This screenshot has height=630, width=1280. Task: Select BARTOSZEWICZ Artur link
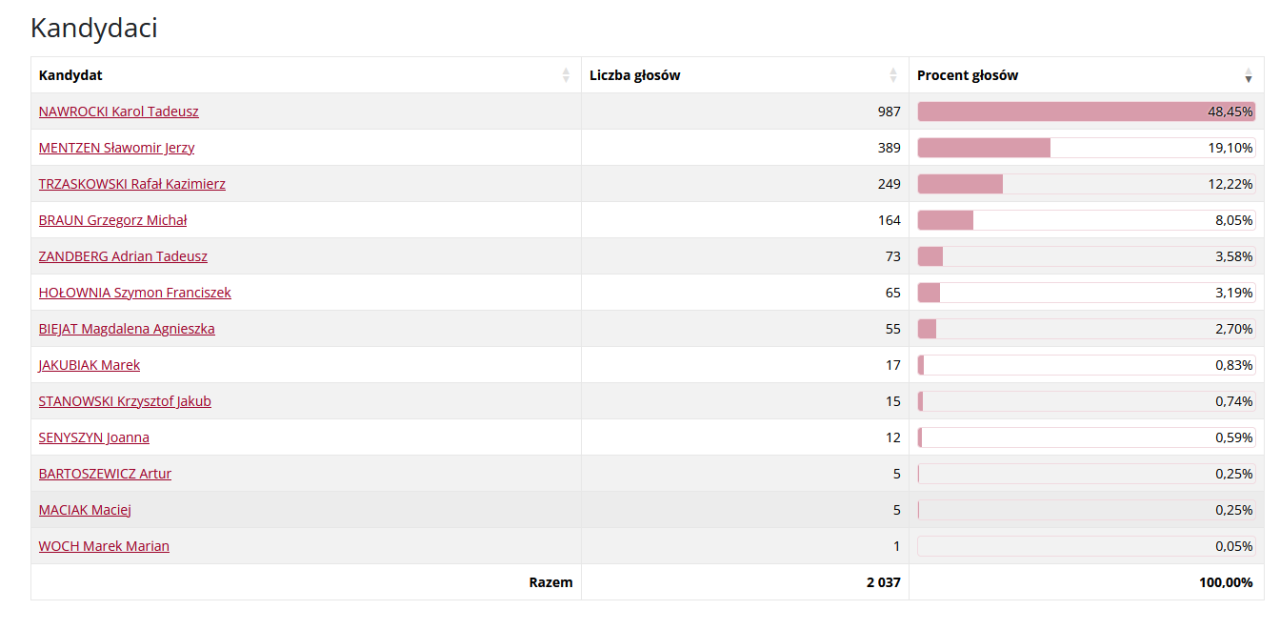(x=105, y=473)
